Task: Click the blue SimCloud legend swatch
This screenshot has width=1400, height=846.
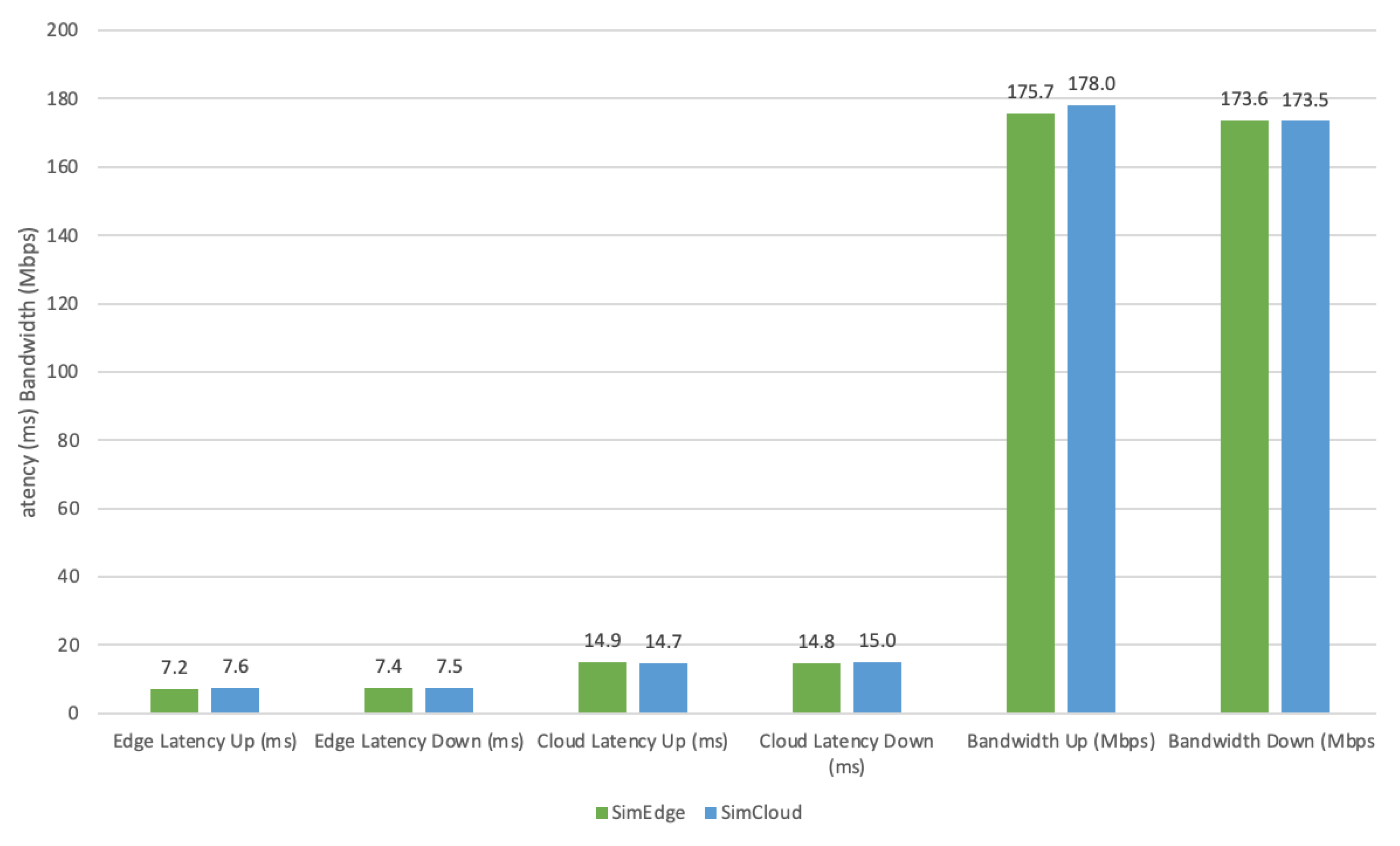Action: (710, 813)
